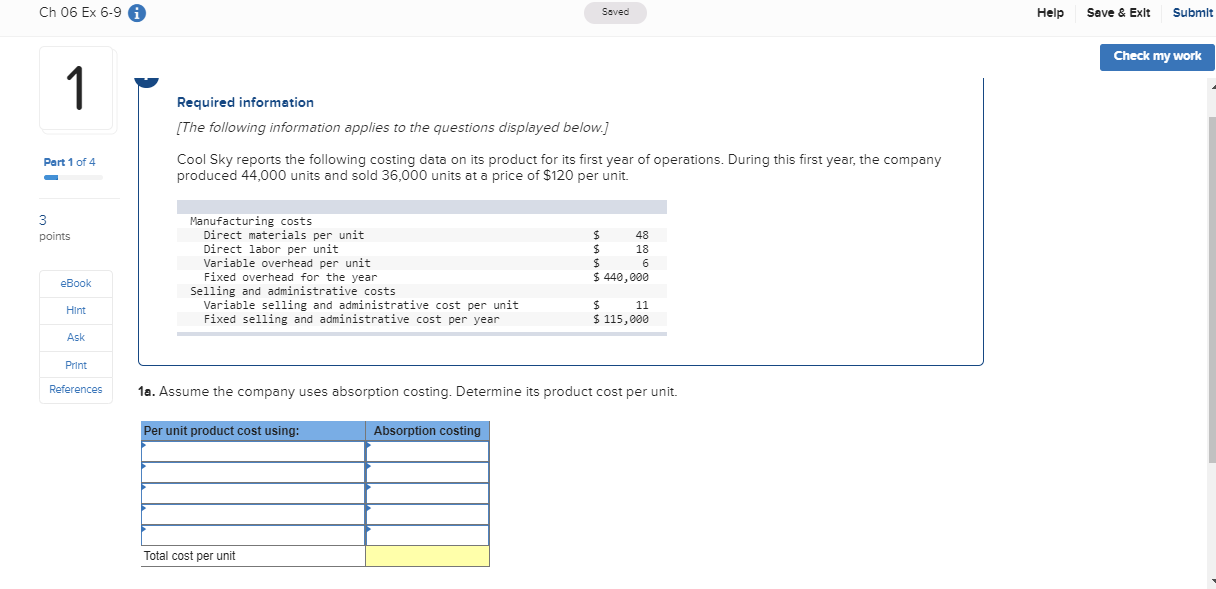Open the third Absorption costing cell dropdown
Viewport: 1216px width, 589px height.
coord(427,493)
